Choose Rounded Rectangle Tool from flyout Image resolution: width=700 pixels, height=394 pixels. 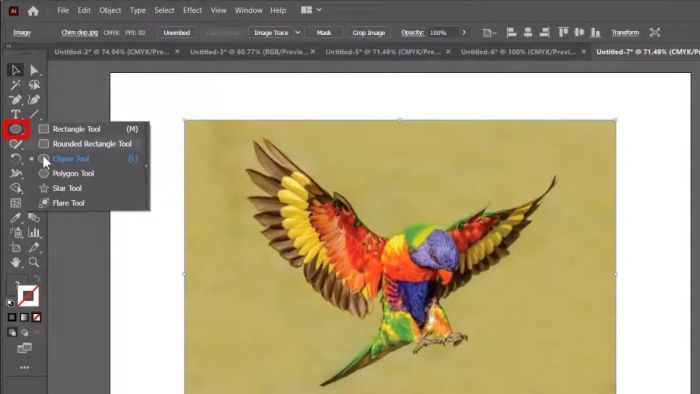point(88,144)
